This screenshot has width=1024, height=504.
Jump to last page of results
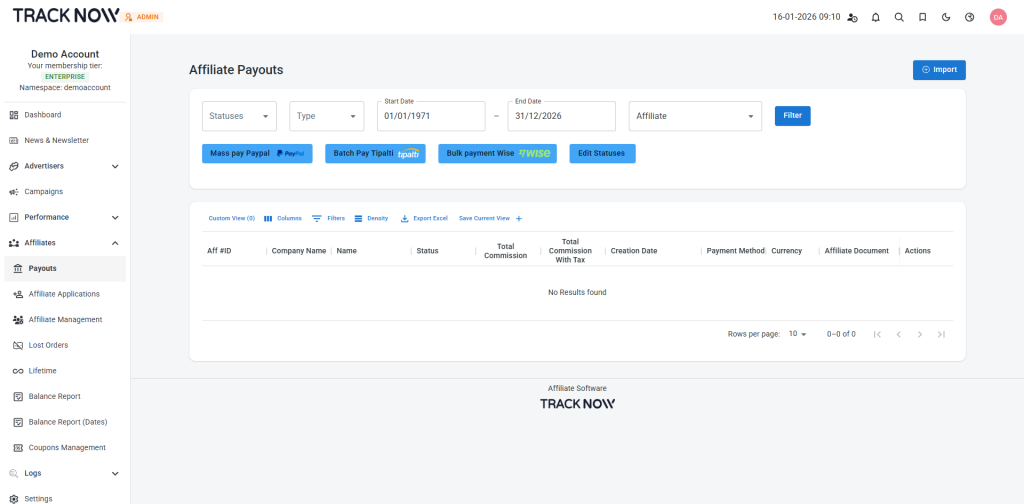(941, 334)
